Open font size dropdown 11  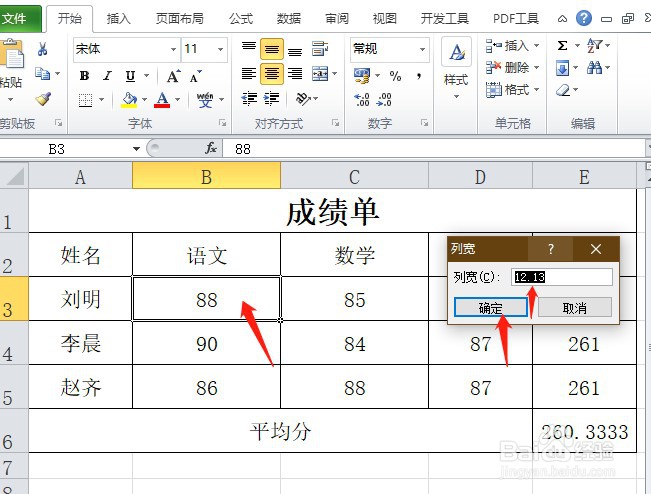220,49
